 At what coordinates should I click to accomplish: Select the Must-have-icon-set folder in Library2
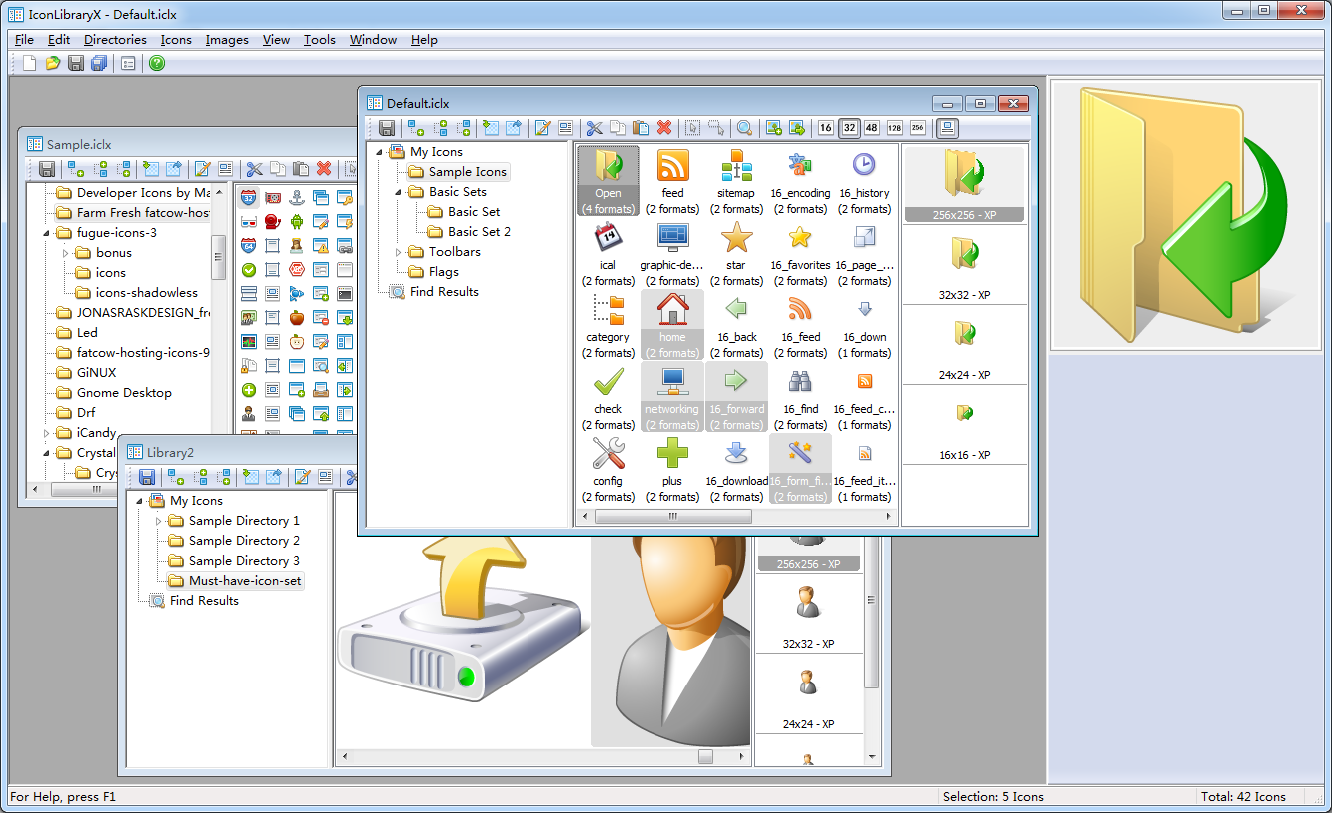pos(246,580)
